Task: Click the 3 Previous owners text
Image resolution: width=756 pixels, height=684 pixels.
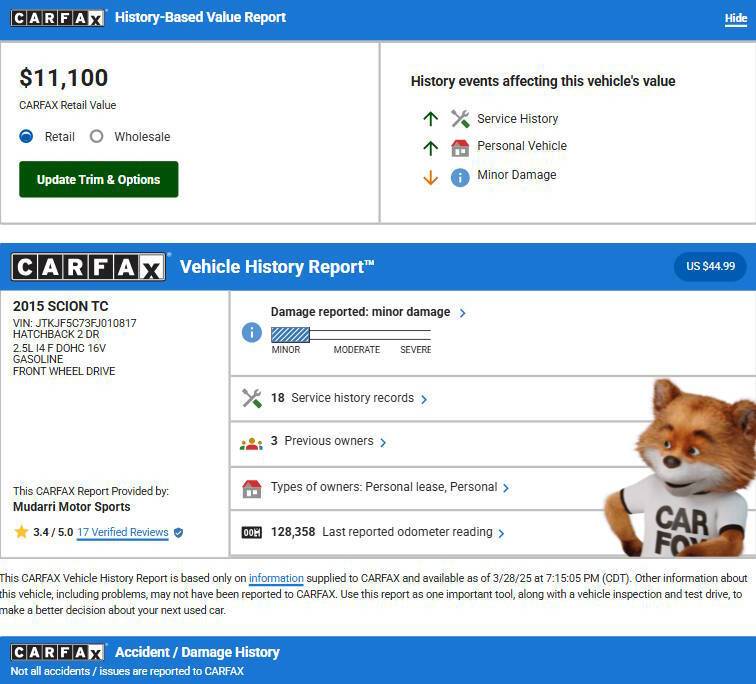Action: pyautogui.click(x=322, y=441)
